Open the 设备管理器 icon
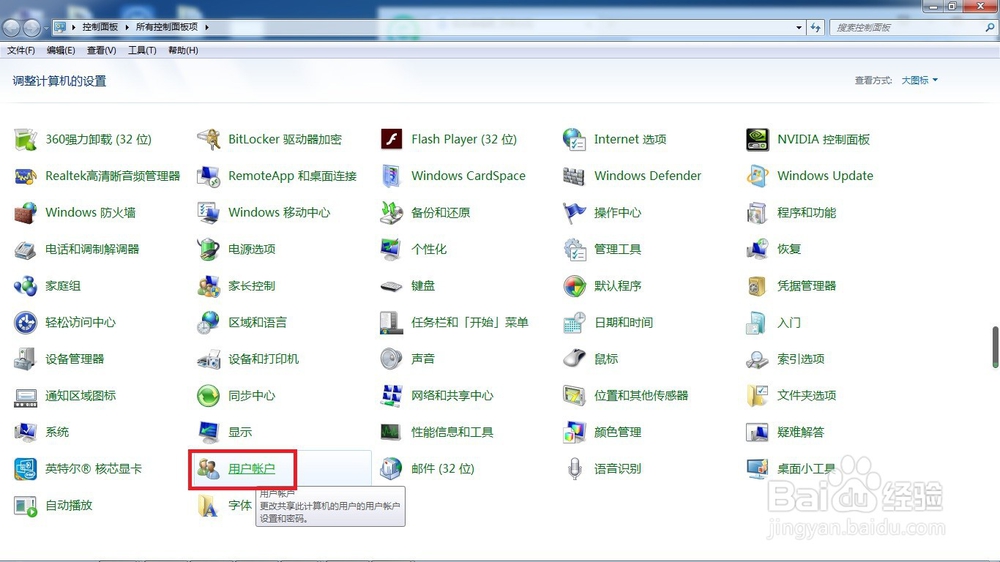 click(x=26, y=359)
